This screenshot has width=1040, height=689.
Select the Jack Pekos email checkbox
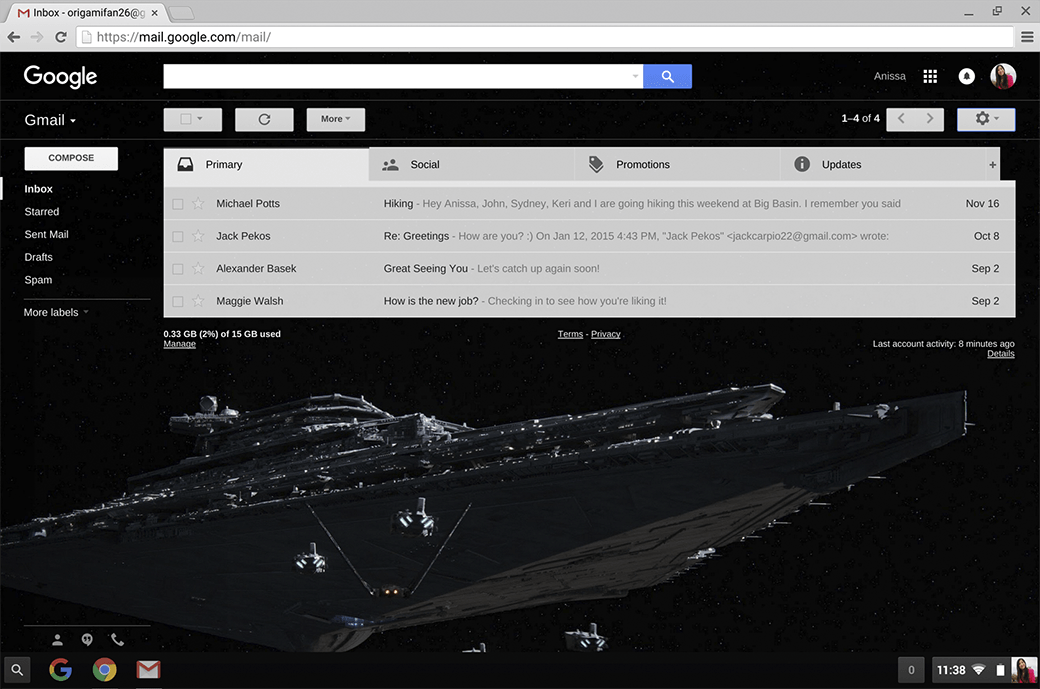[x=178, y=237]
